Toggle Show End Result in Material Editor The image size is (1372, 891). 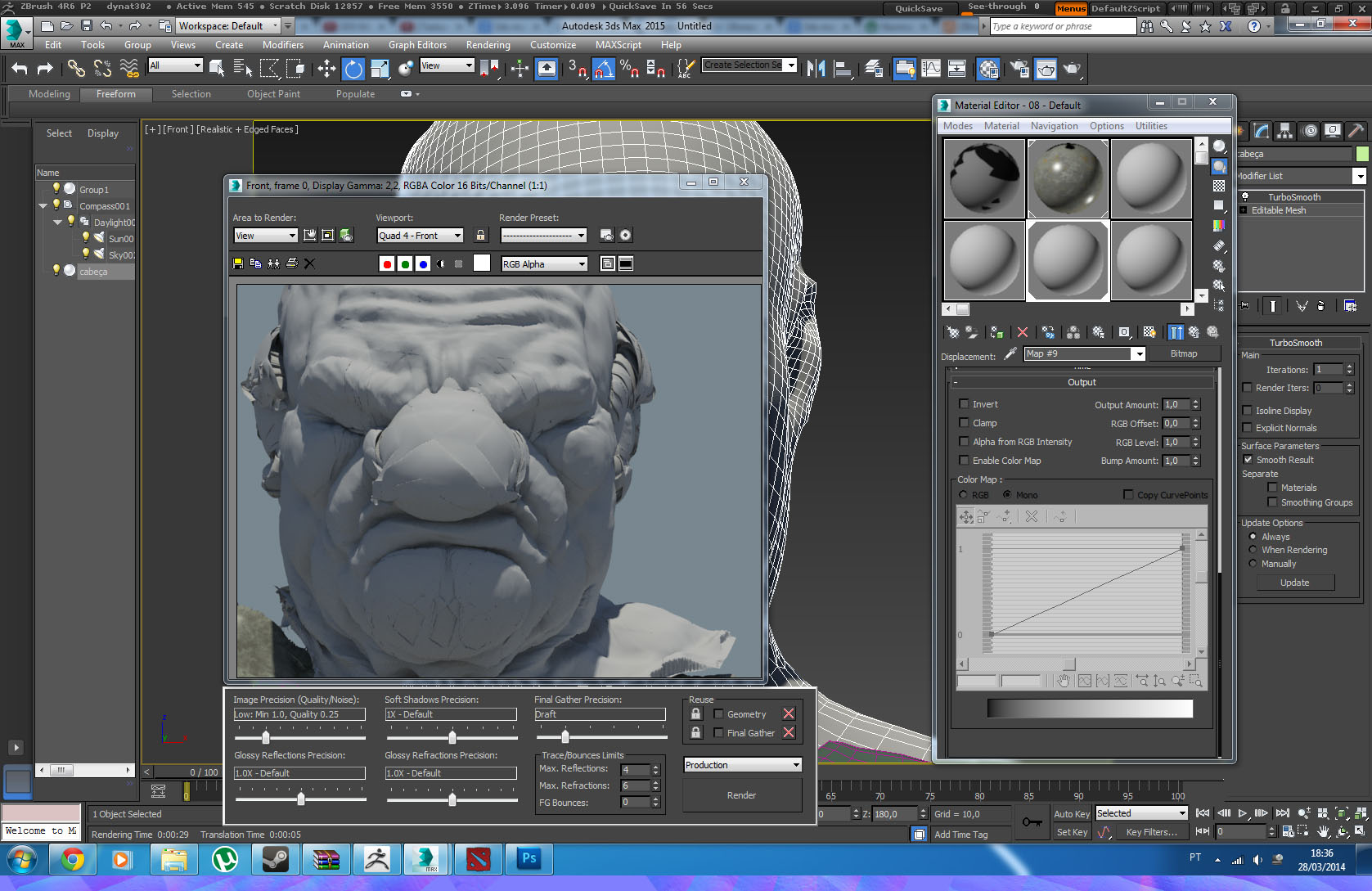tap(1176, 332)
